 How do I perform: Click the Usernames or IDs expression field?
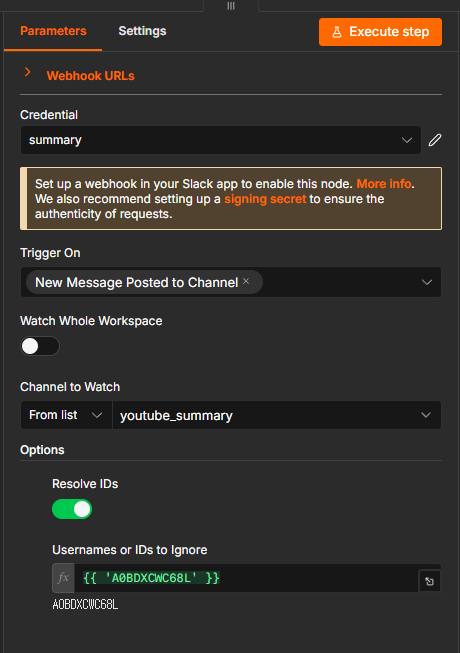point(246,578)
